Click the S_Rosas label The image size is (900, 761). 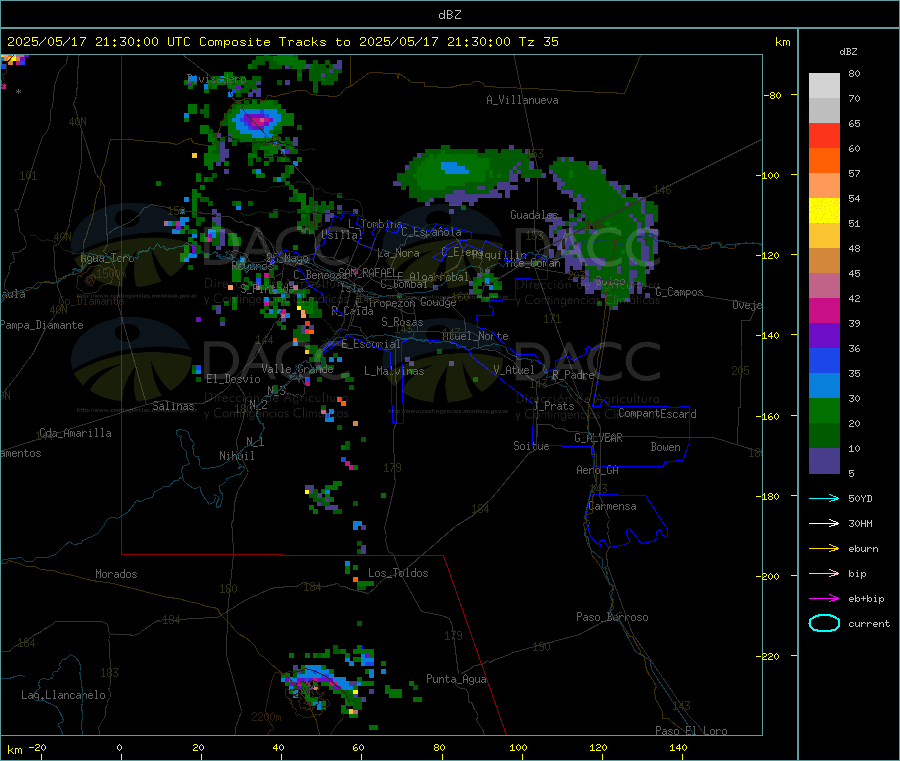[x=402, y=322]
